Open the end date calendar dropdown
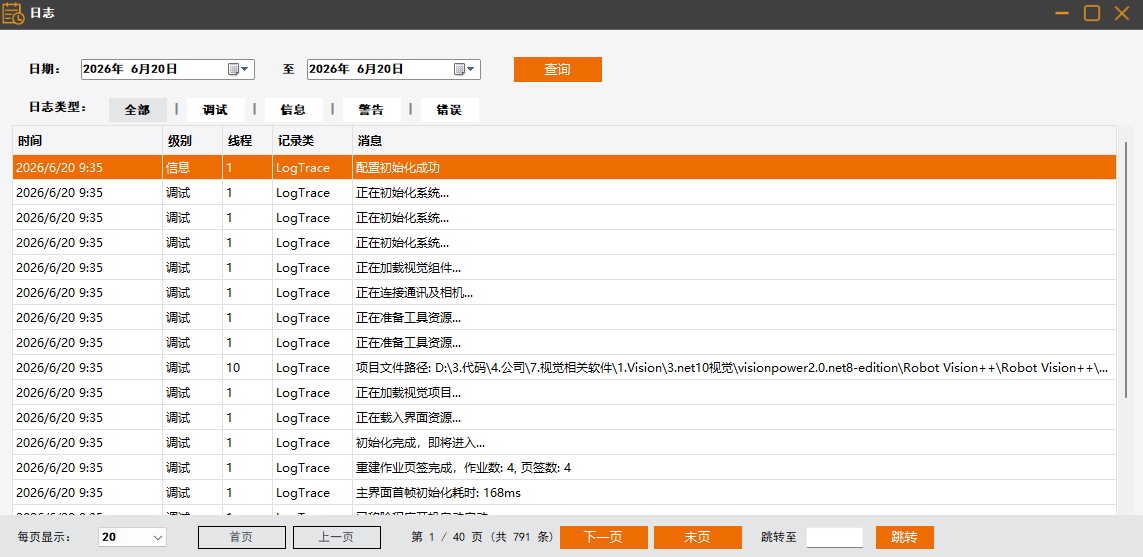The image size is (1143, 557). click(x=464, y=69)
